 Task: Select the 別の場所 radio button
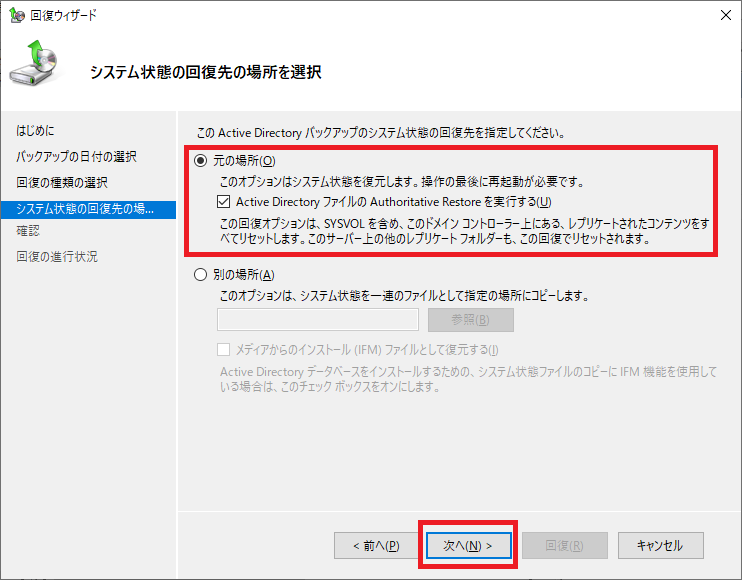click(x=201, y=275)
